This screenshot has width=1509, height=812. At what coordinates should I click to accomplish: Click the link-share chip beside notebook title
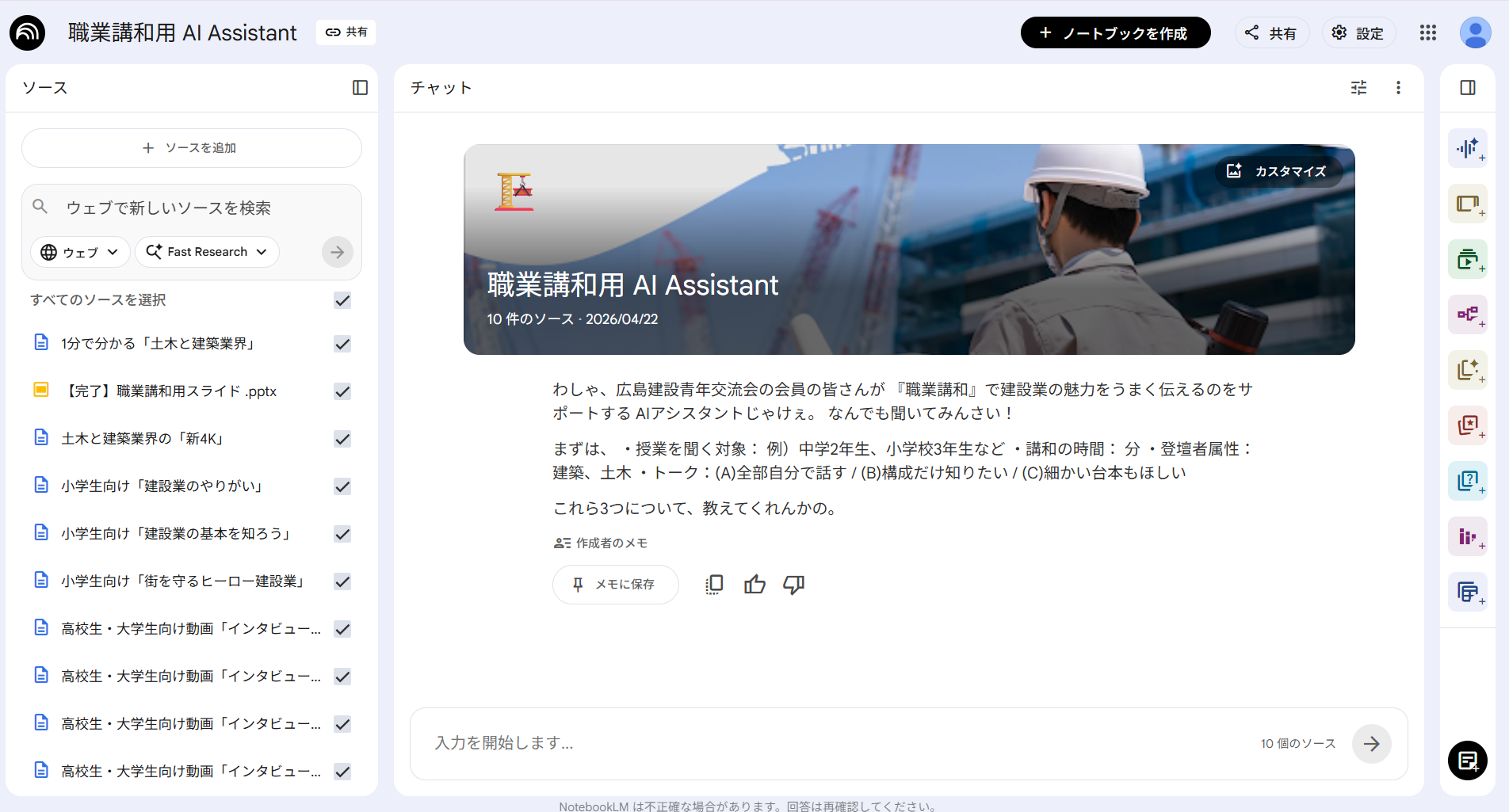346,32
